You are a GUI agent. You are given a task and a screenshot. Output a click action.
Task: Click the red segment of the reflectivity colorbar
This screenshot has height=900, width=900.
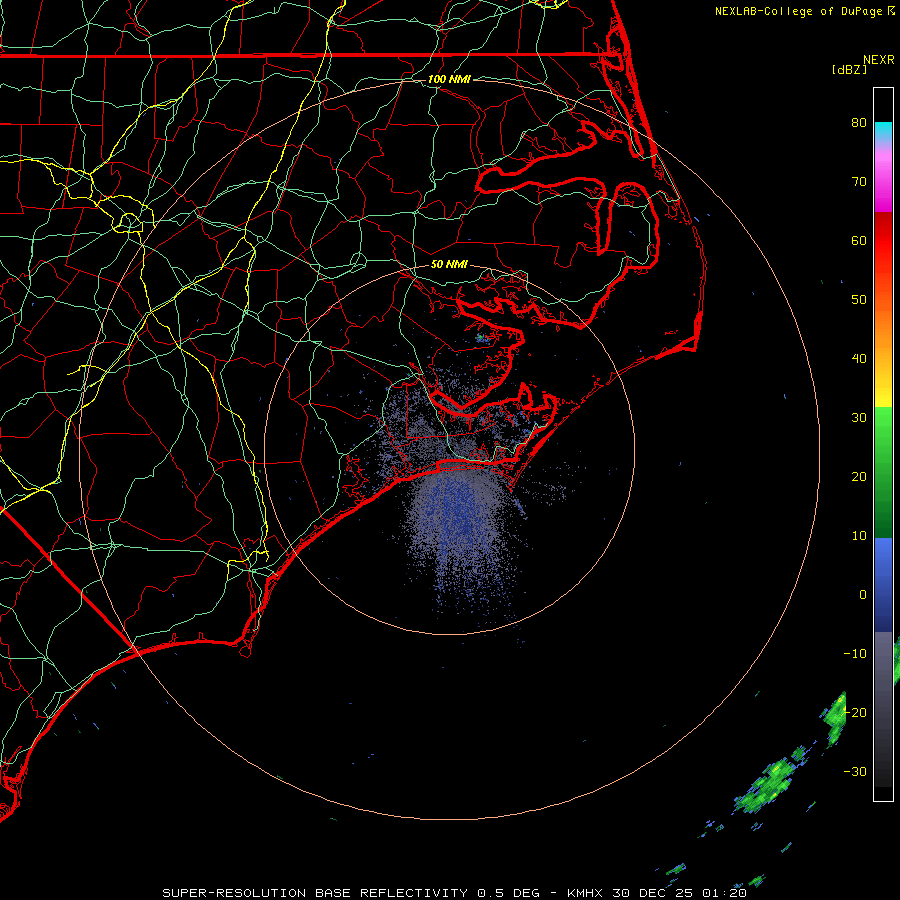883,241
